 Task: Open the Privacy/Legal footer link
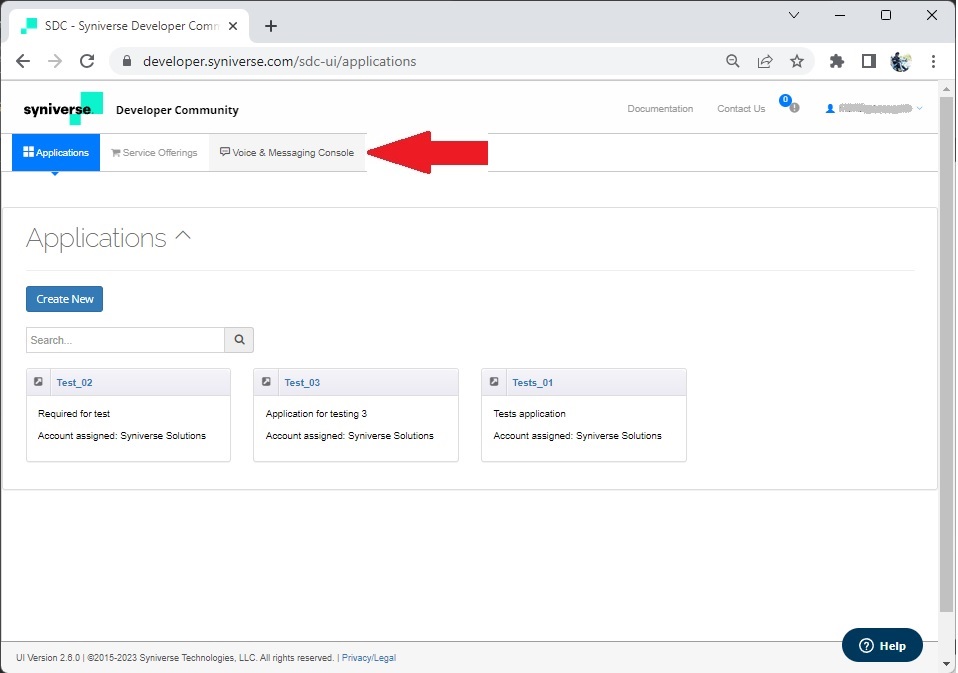click(x=368, y=658)
